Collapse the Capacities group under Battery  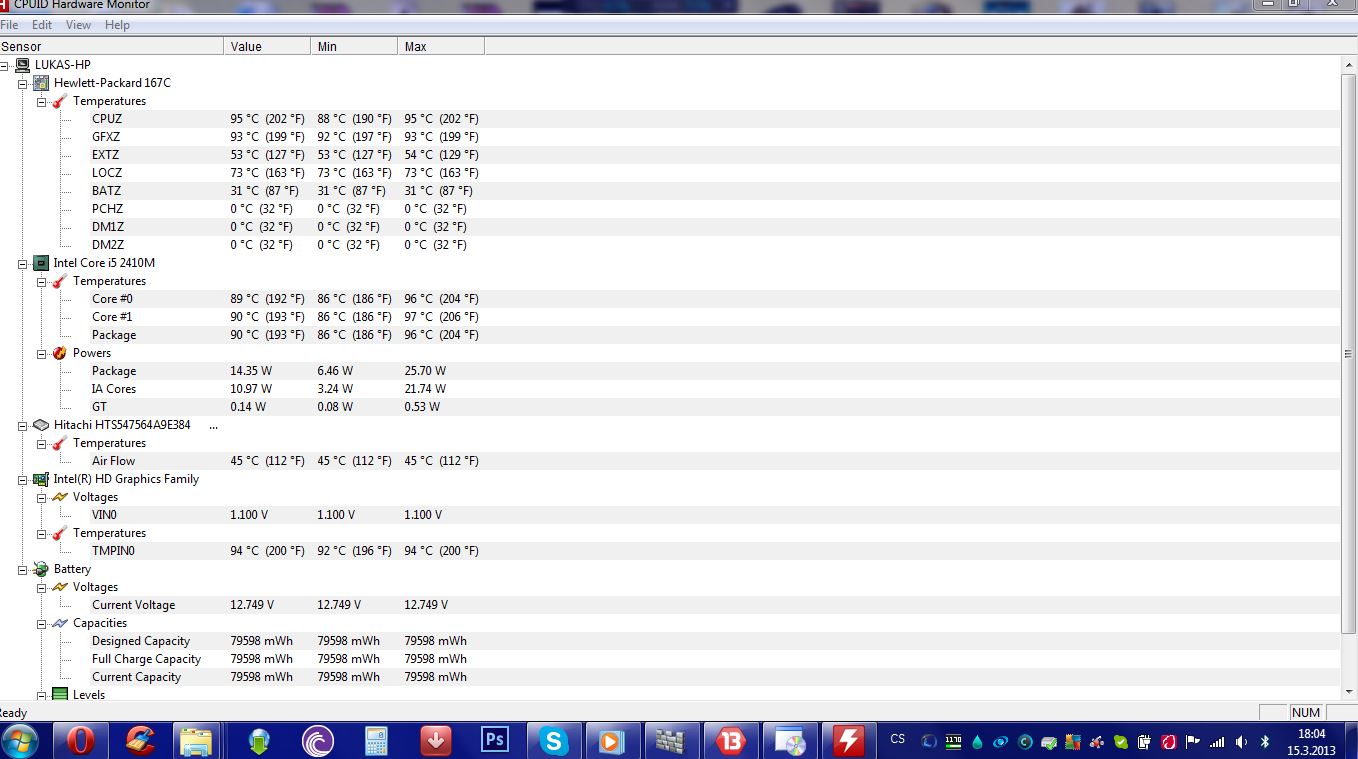(x=42, y=623)
